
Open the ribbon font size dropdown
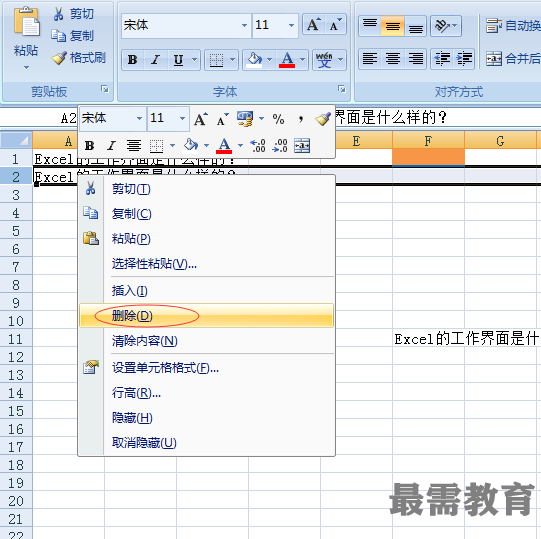[291, 25]
